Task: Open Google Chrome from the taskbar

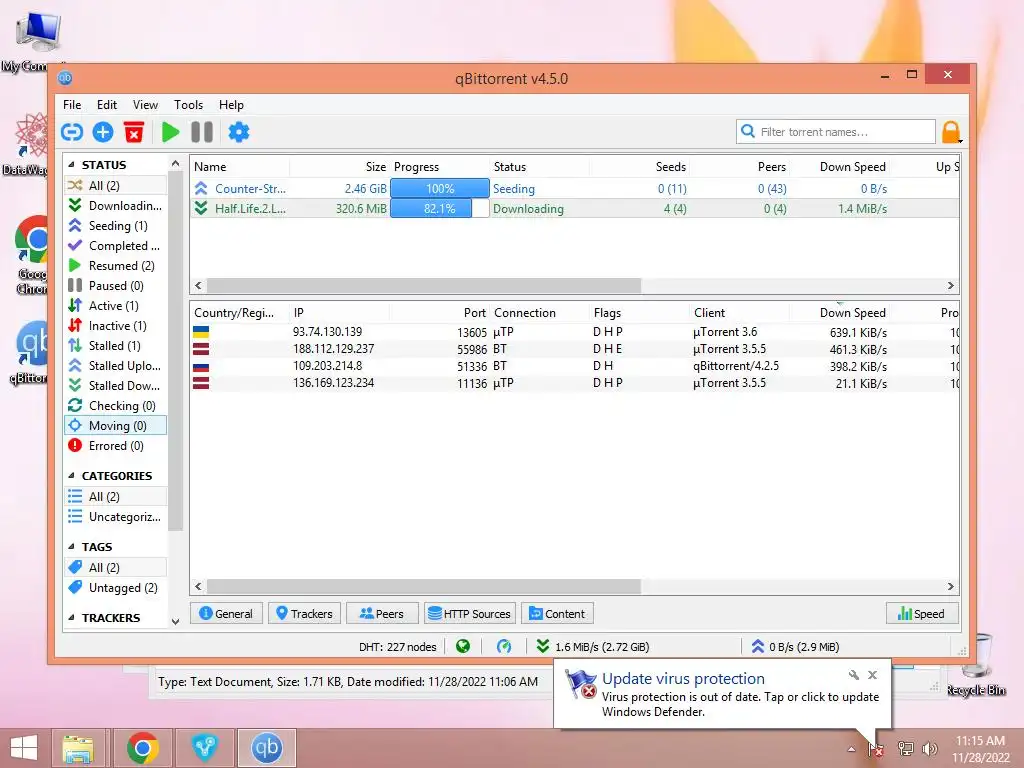Action: 143,748
